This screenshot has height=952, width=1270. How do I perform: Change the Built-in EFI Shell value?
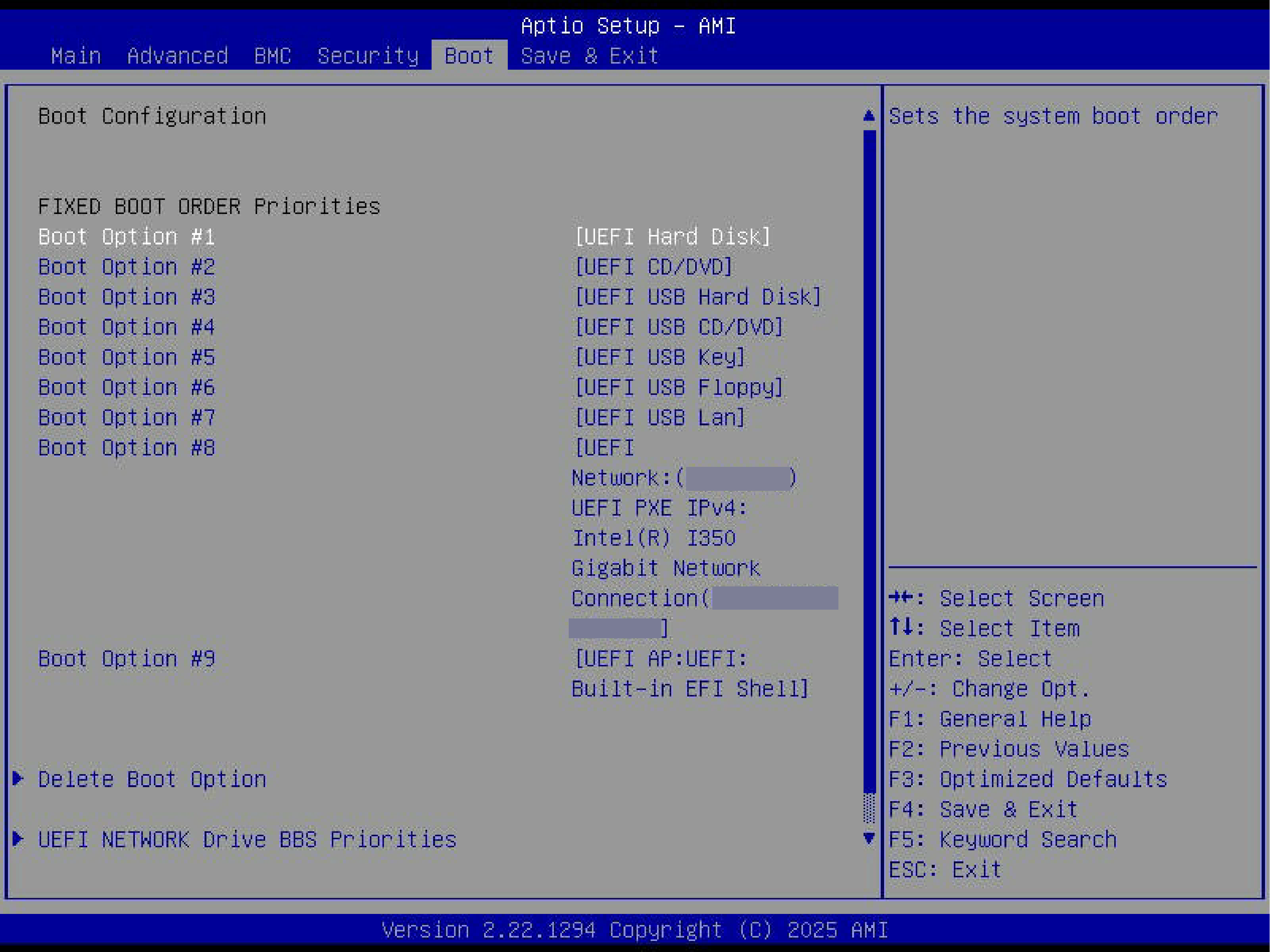coord(690,673)
